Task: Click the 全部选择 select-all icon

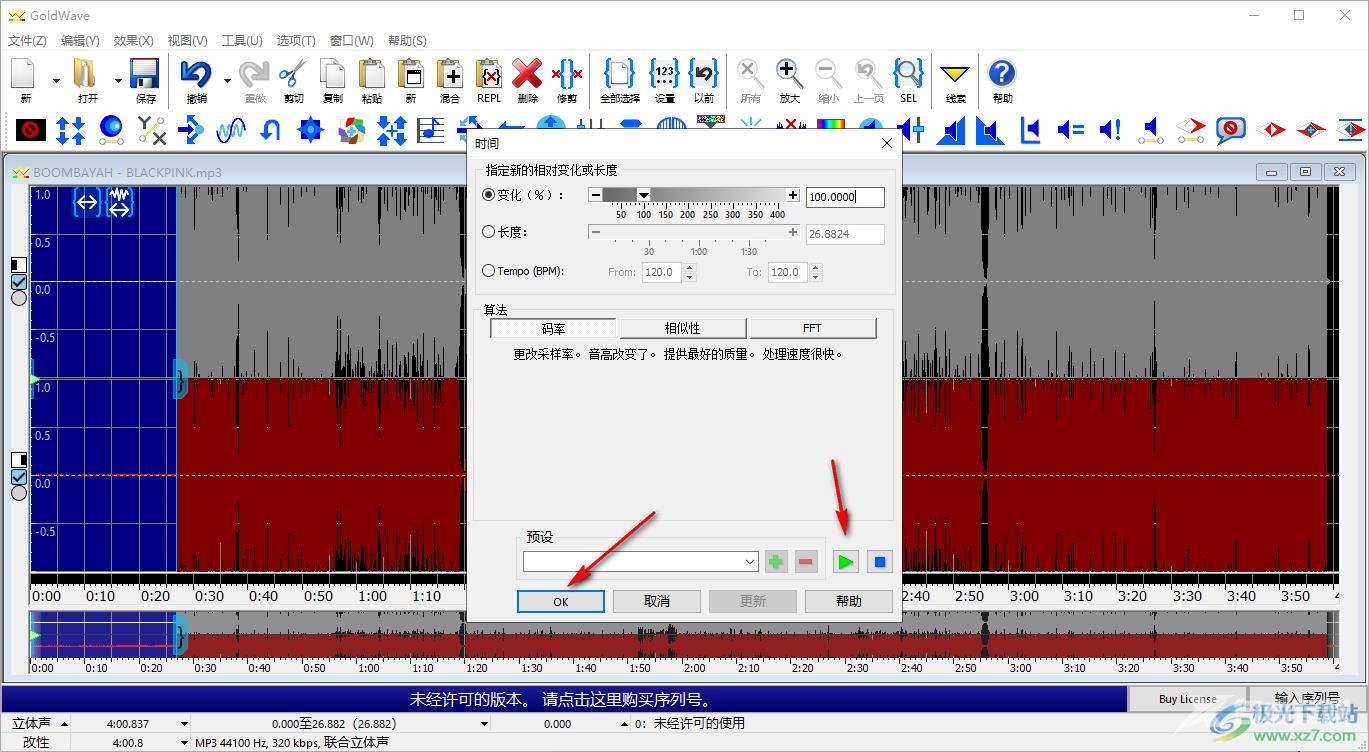Action: [620, 74]
